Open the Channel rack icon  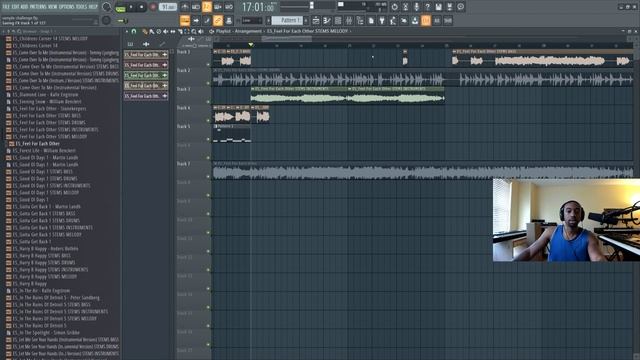tap(338, 20)
